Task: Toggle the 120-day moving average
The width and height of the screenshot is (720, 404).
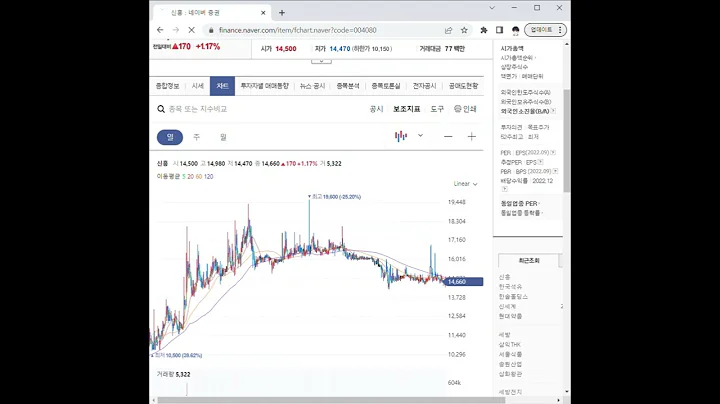Action: (208, 176)
